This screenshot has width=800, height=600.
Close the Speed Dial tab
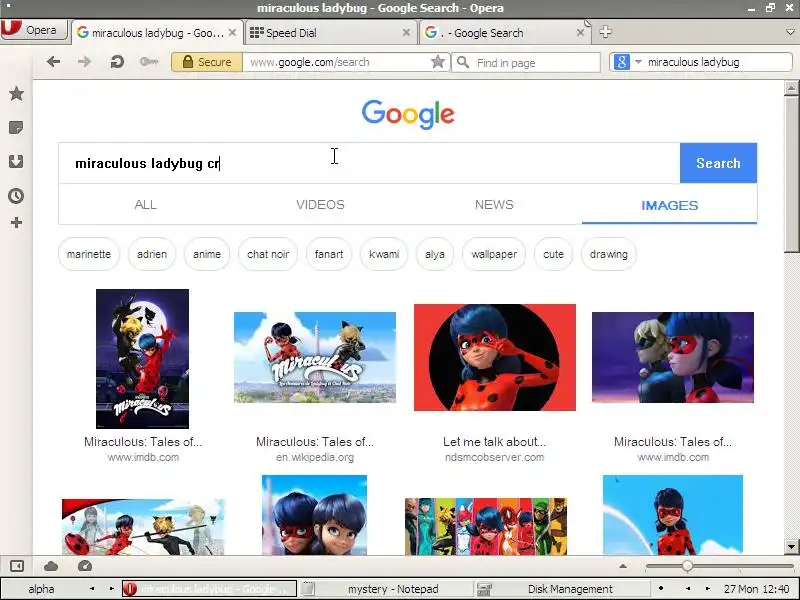(406, 33)
